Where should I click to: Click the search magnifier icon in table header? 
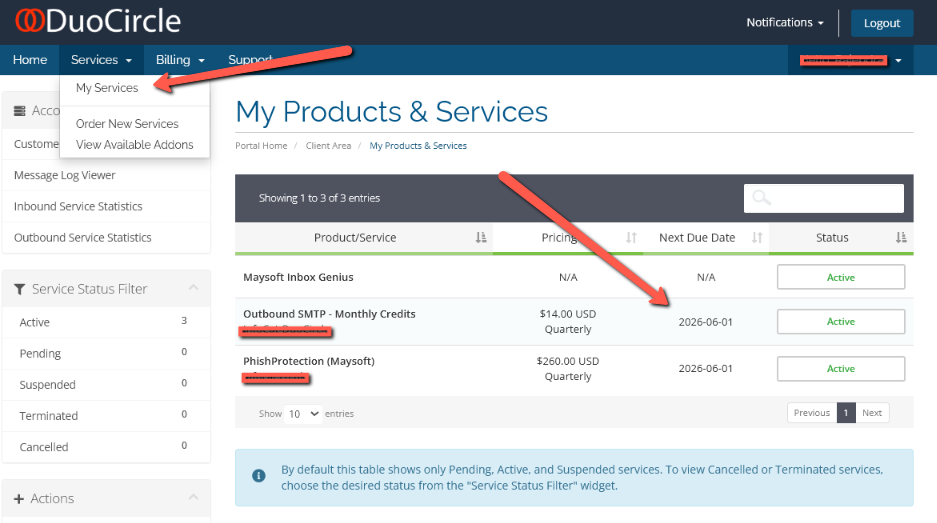coord(761,197)
